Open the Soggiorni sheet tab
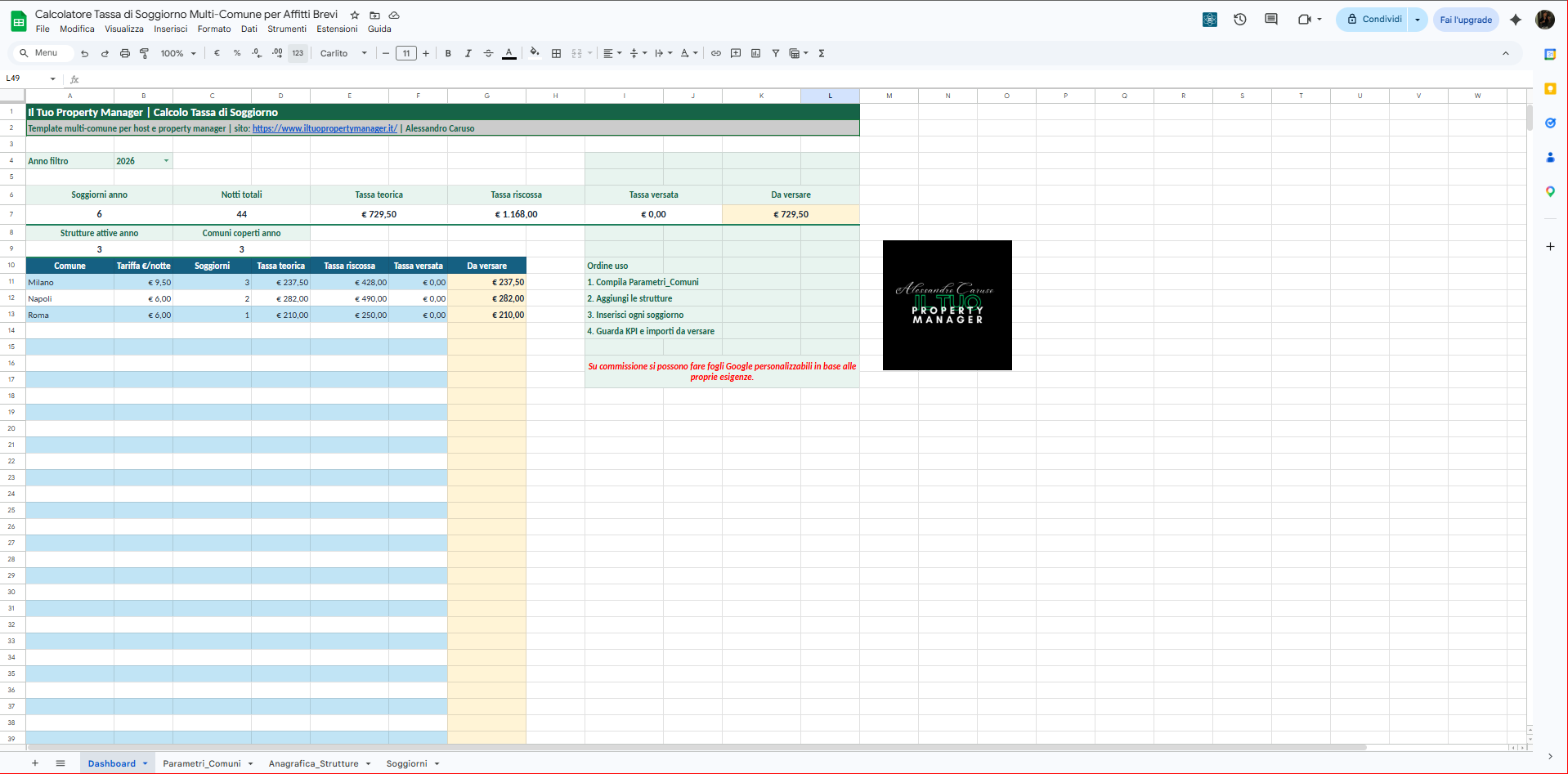The width and height of the screenshot is (1568, 774). [406, 763]
